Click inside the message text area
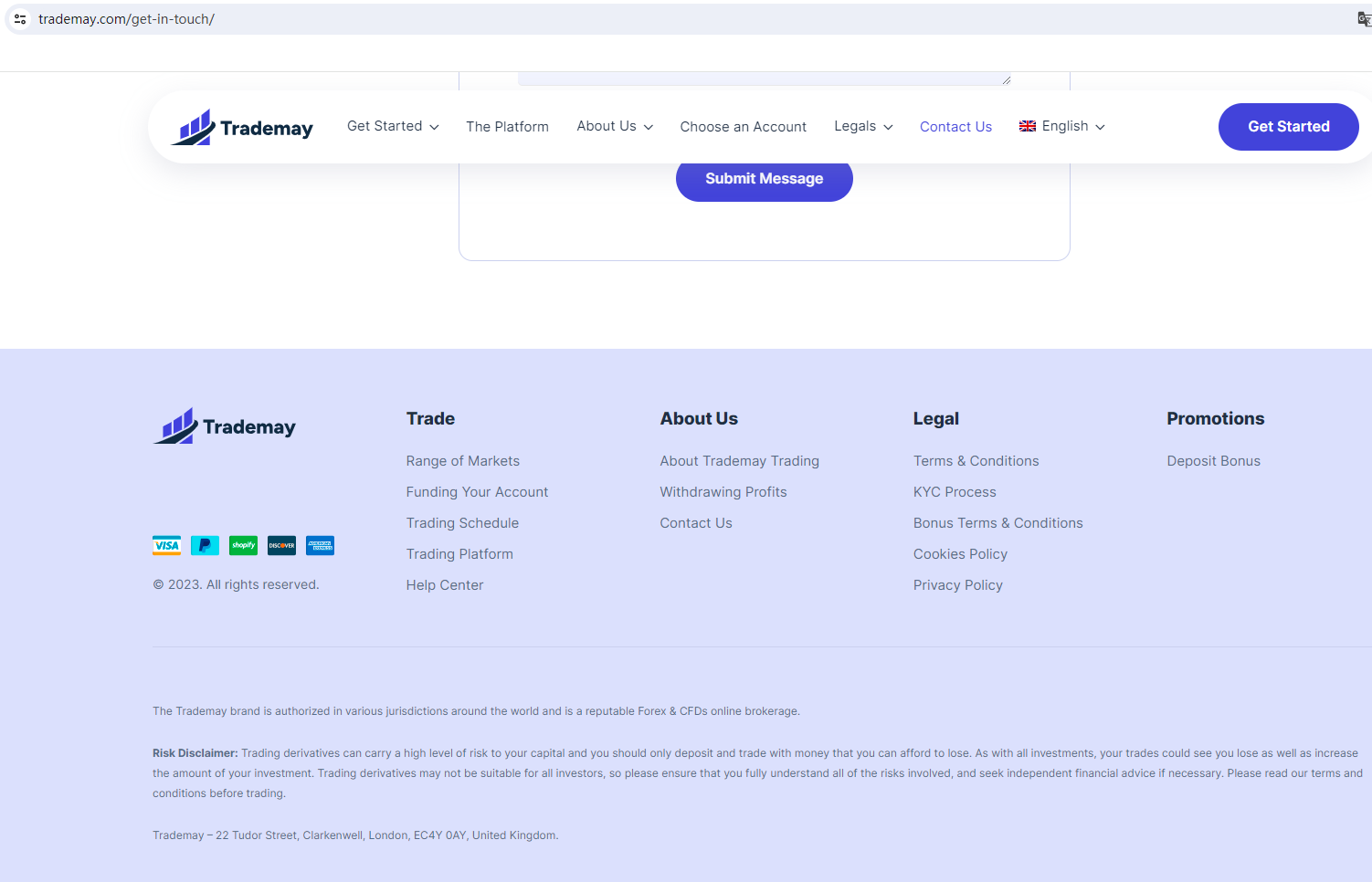Image resolution: width=1372 pixels, height=882 pixels. point(765,79)
